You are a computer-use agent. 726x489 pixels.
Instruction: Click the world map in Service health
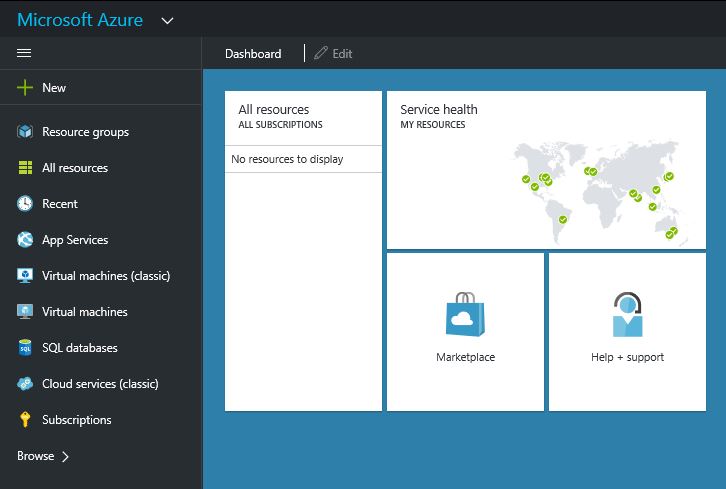(x=601, y=192)
